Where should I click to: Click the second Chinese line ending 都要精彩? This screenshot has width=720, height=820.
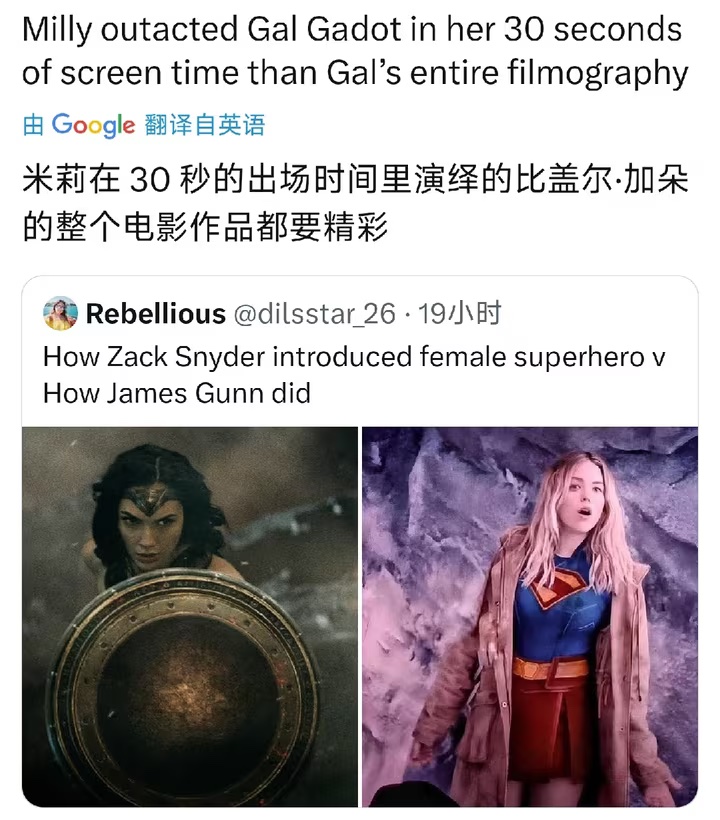[x=205, y=228]
